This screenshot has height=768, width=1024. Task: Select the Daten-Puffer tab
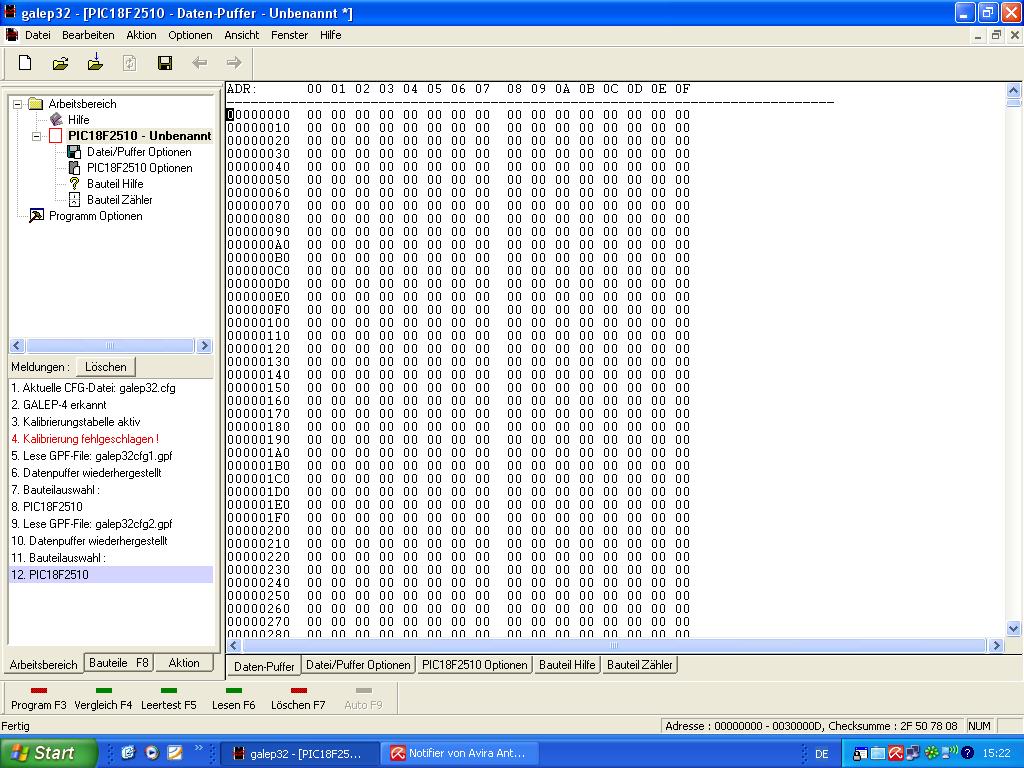pos(264,666)
